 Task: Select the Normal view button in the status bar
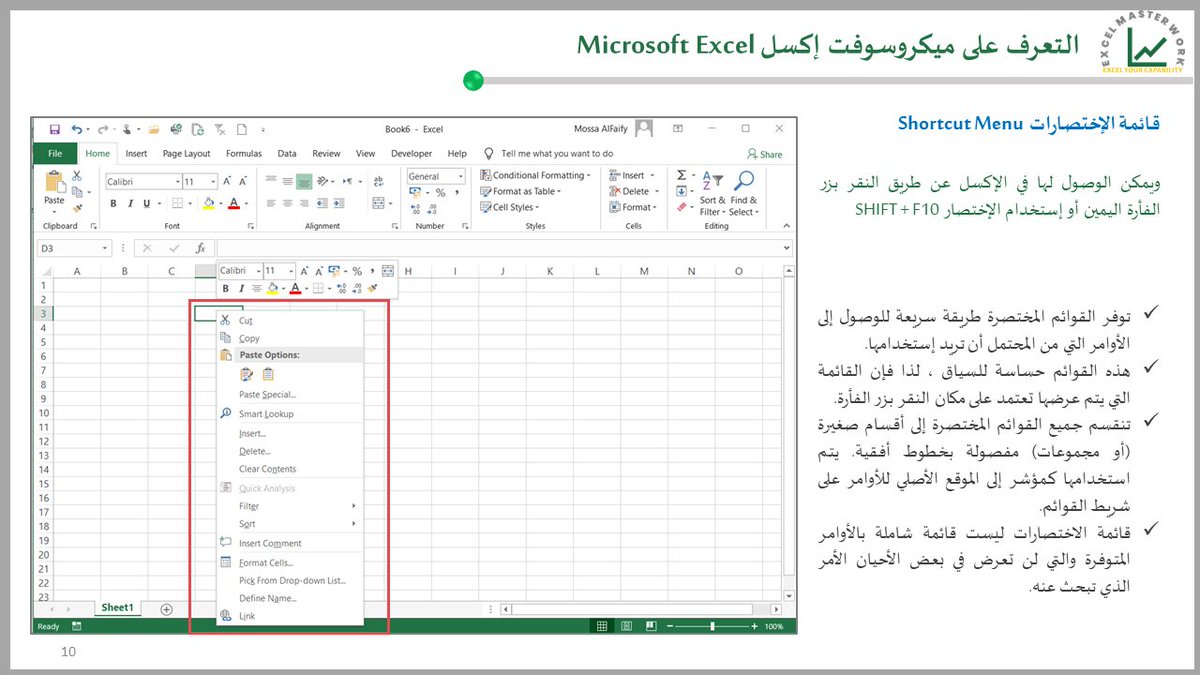point(601,627)
